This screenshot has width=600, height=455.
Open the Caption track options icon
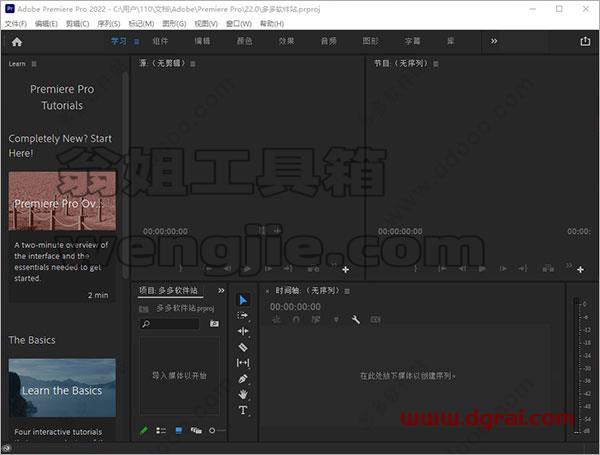pos(375,320)
